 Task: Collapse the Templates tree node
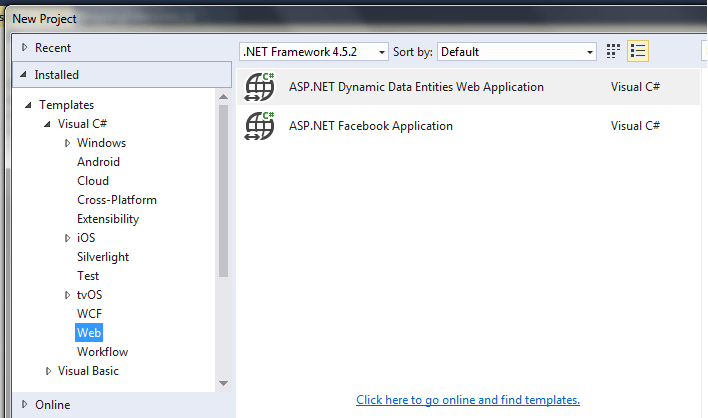28,105
